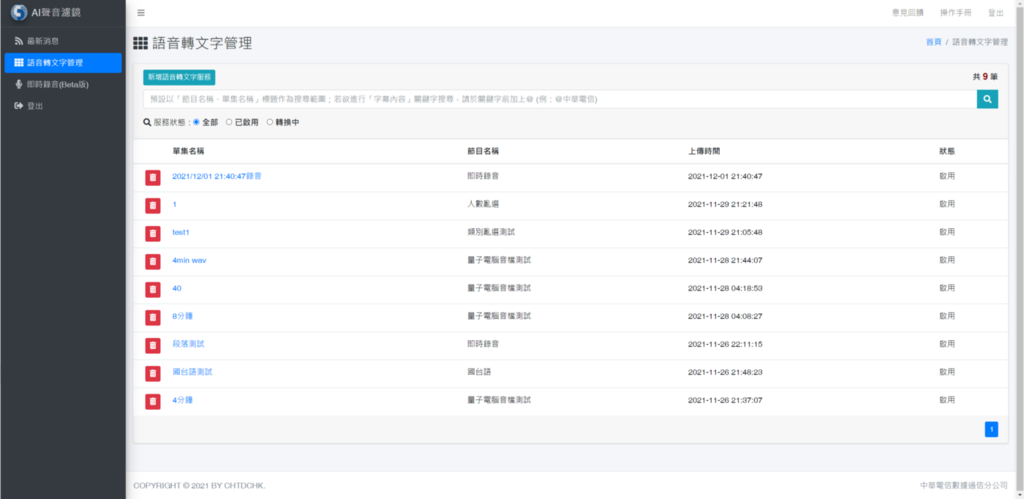Click the 共 9 筆 record count
Image resolution: width=1024 pixels, height=499 pixels.
[x=985, y=76]
